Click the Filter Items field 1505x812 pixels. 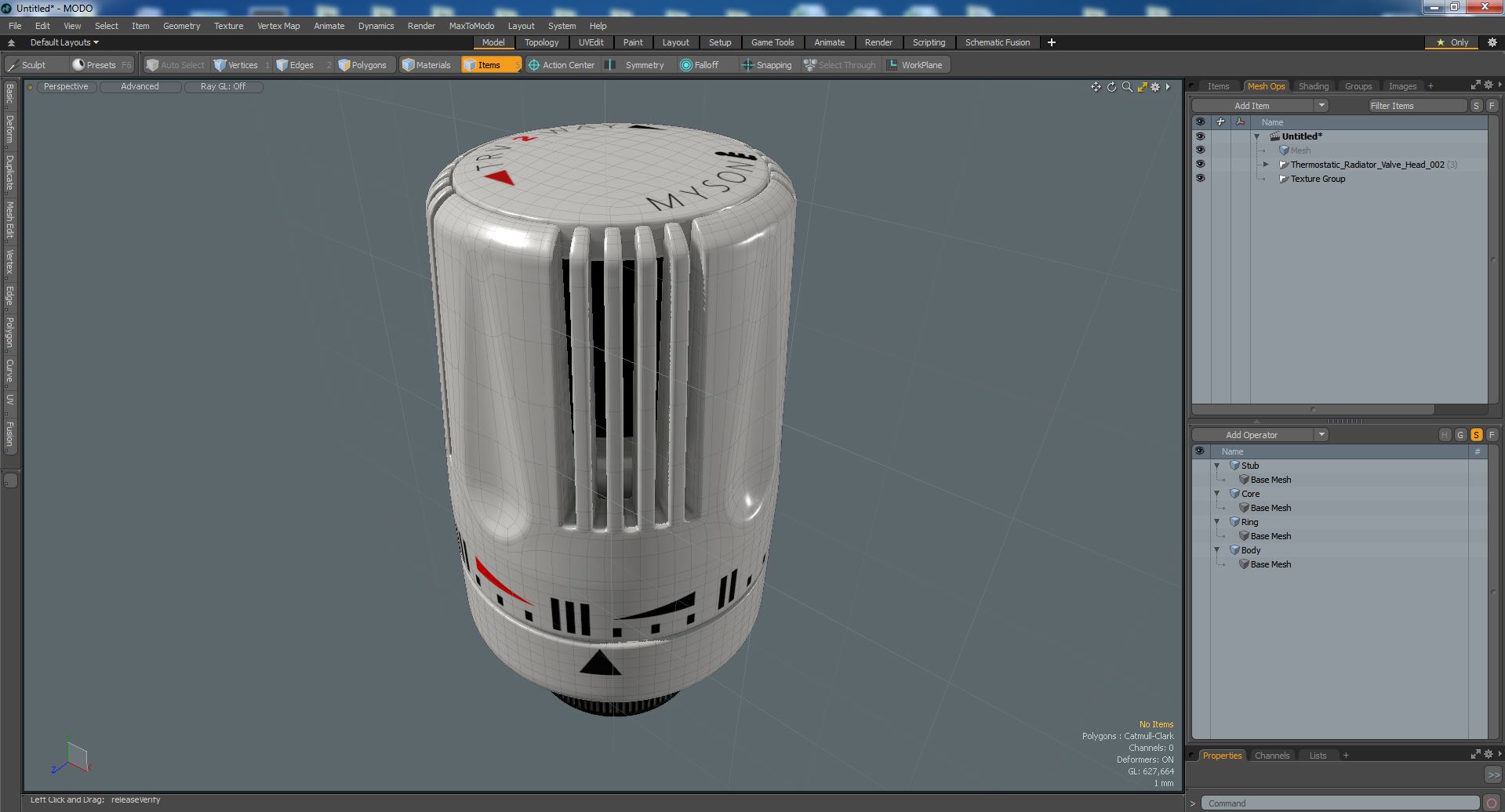coord(1417,106)
